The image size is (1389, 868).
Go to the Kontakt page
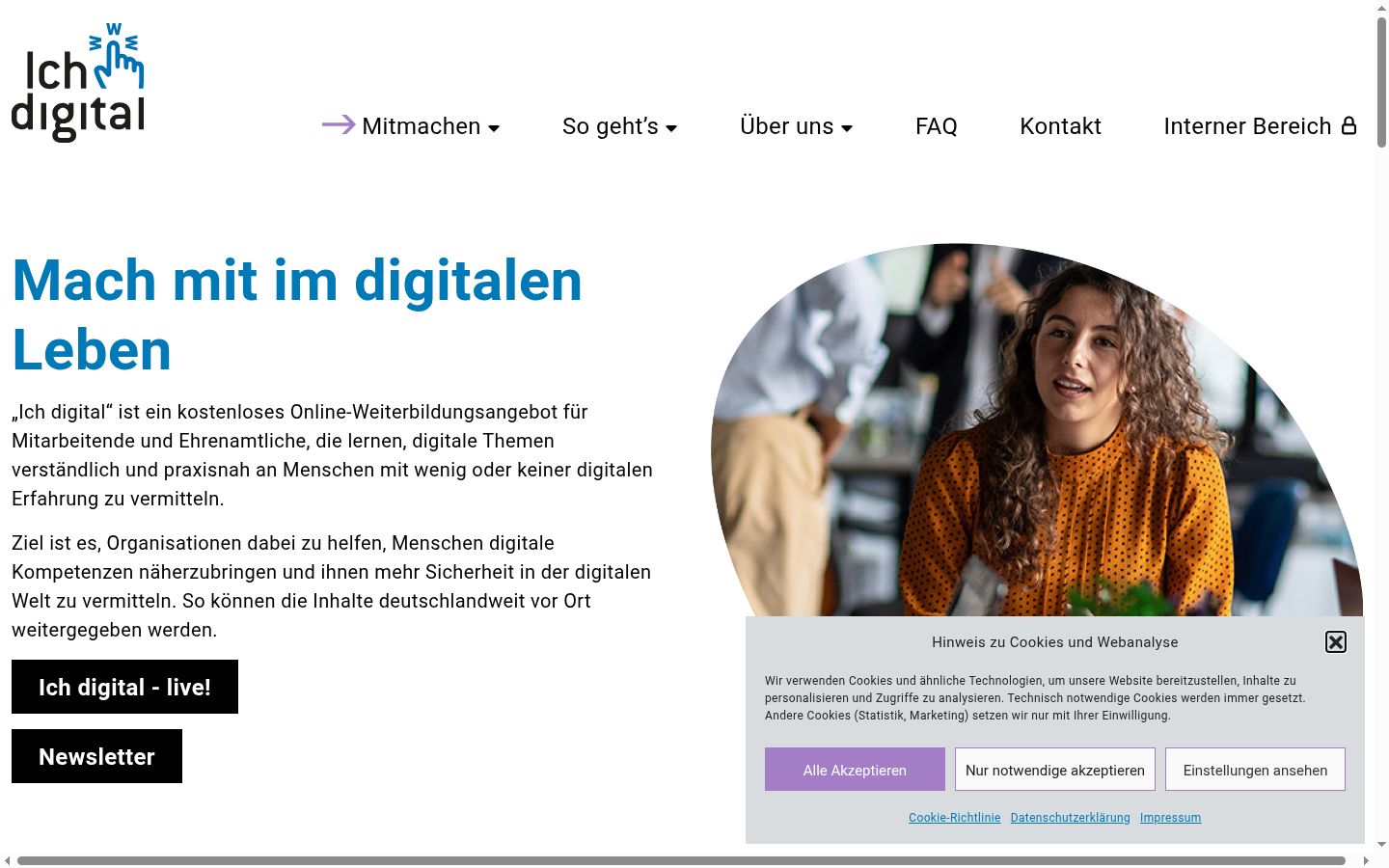click(1060, 126)
